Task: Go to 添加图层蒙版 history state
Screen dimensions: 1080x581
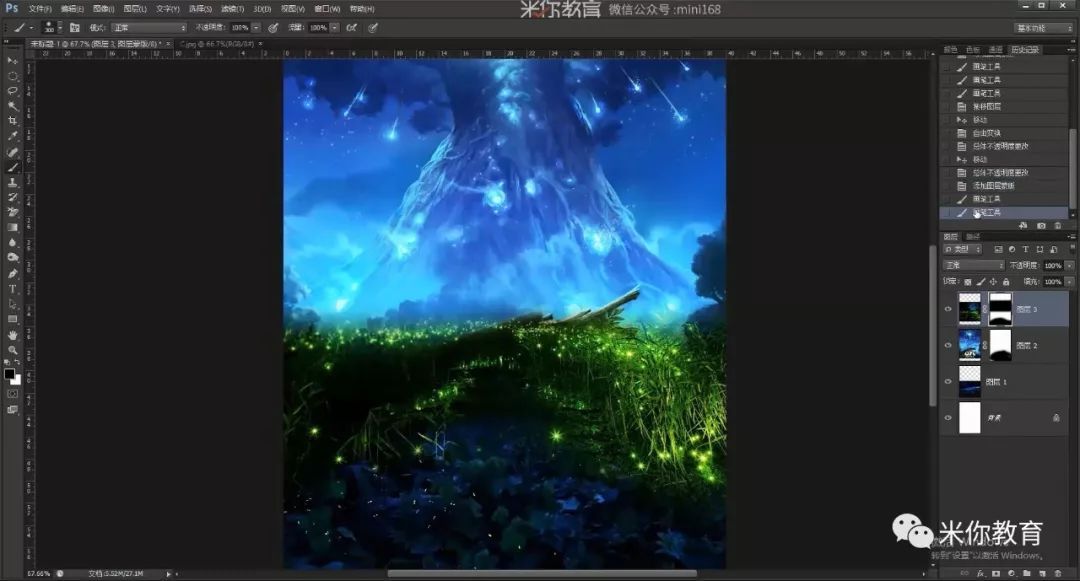Action: tap(993, 186)
